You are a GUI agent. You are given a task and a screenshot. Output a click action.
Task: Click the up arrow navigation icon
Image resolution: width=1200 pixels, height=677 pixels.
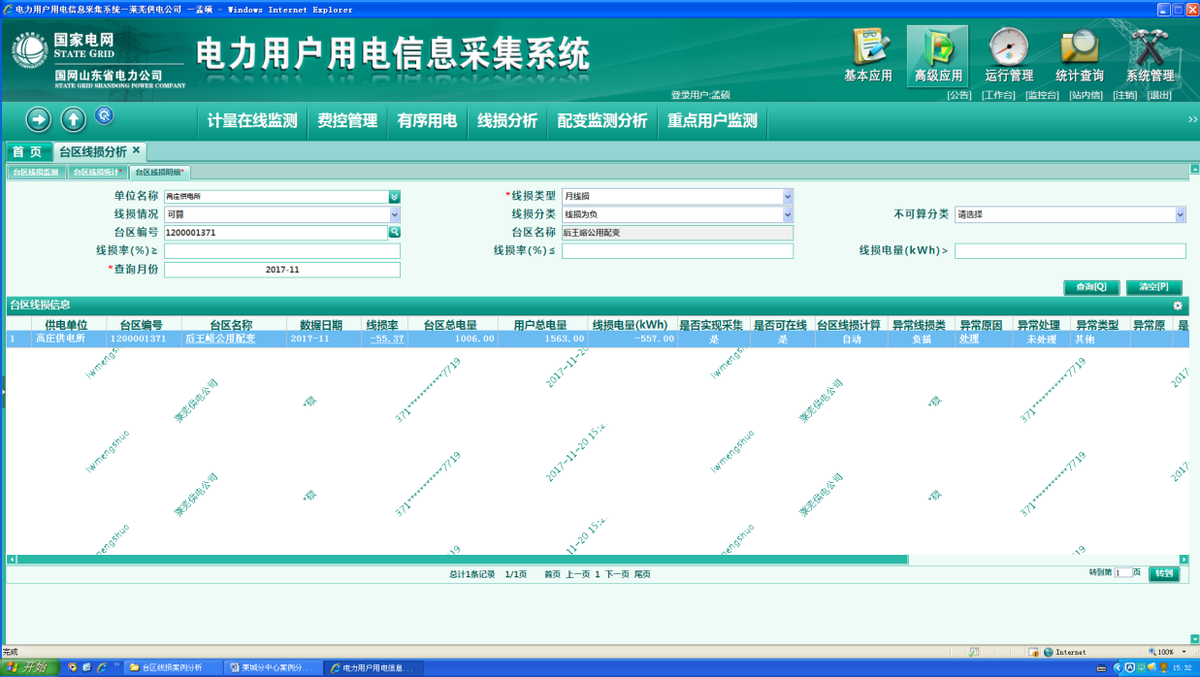tap(73, 120)
